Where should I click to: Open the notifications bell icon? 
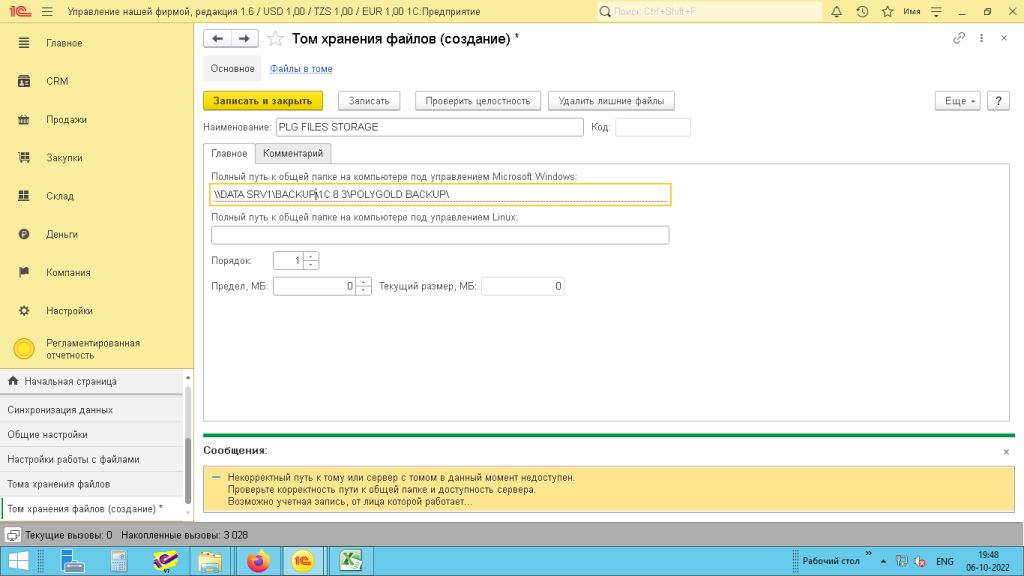pos(837,12)
